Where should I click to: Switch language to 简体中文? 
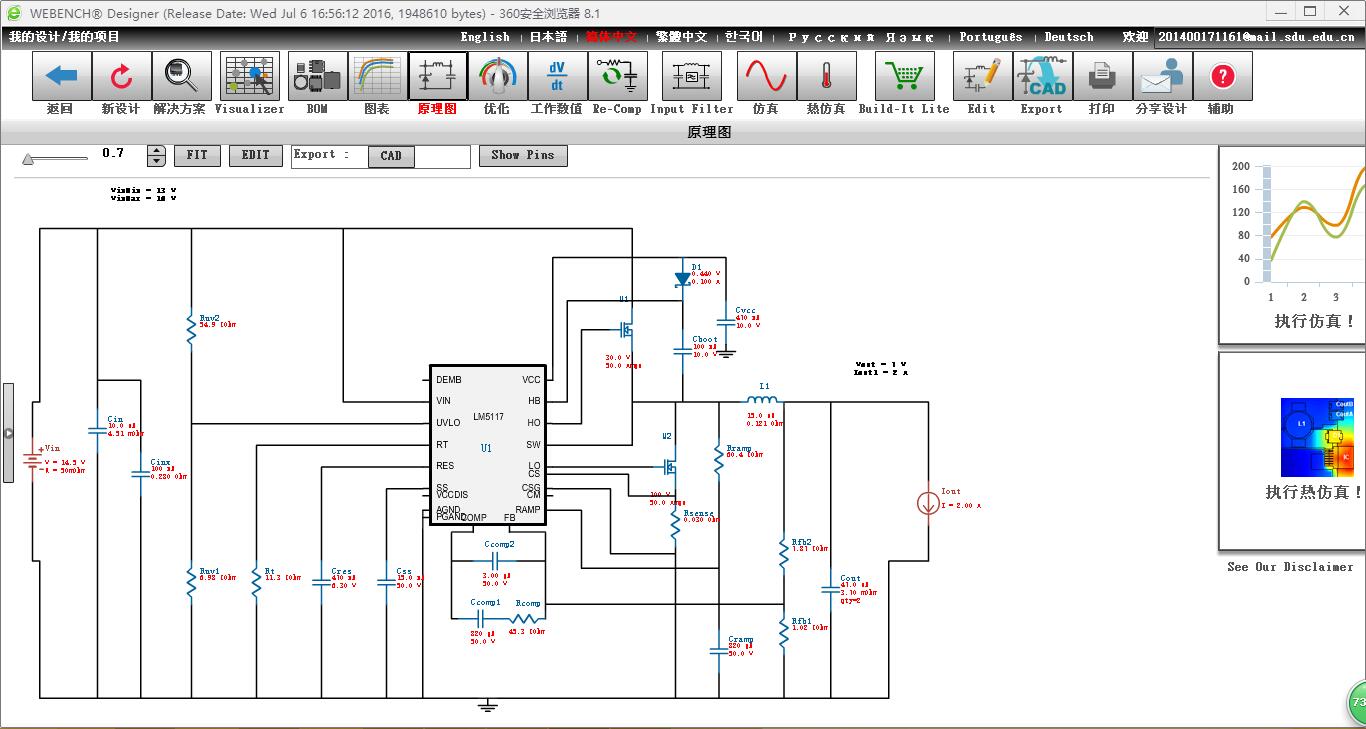(x=612, y=37)
